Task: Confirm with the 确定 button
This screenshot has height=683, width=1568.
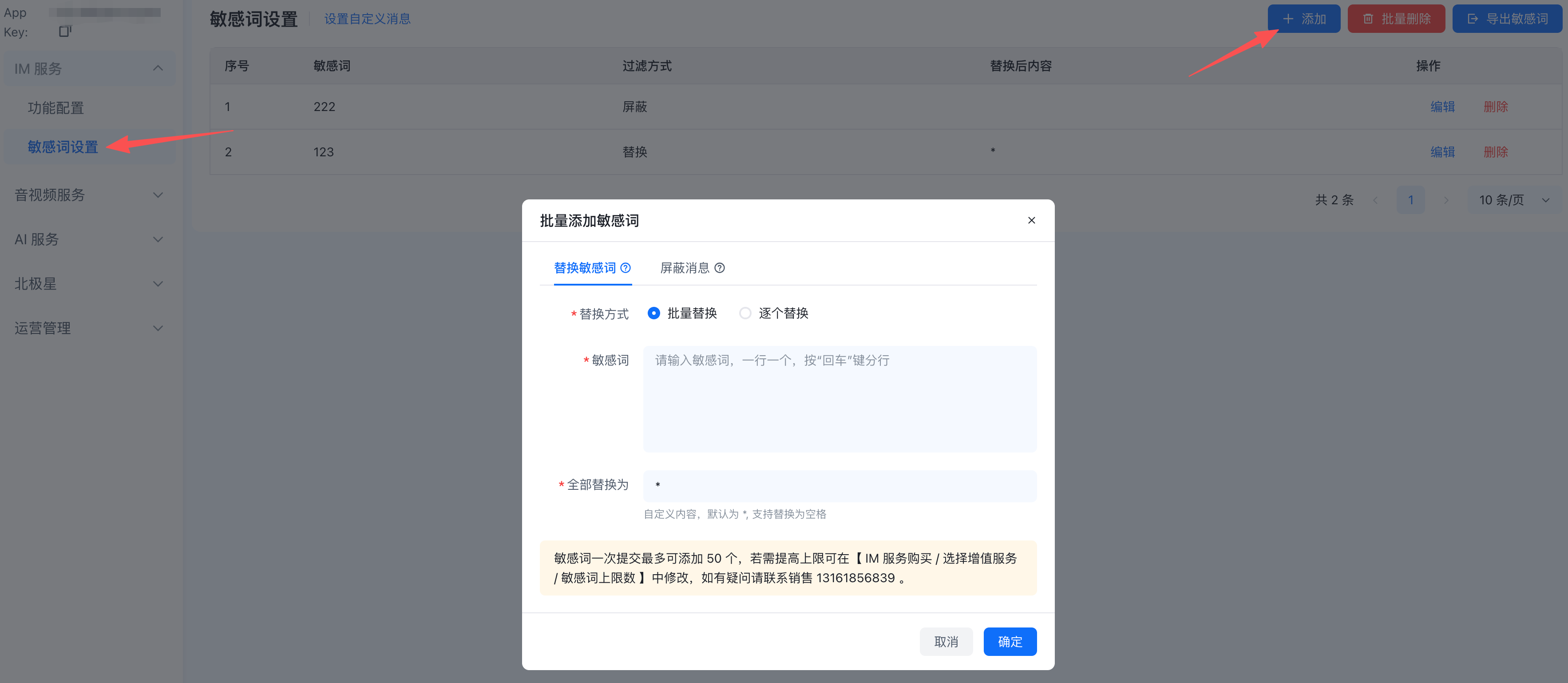Action: click(x=1010, y=642)
